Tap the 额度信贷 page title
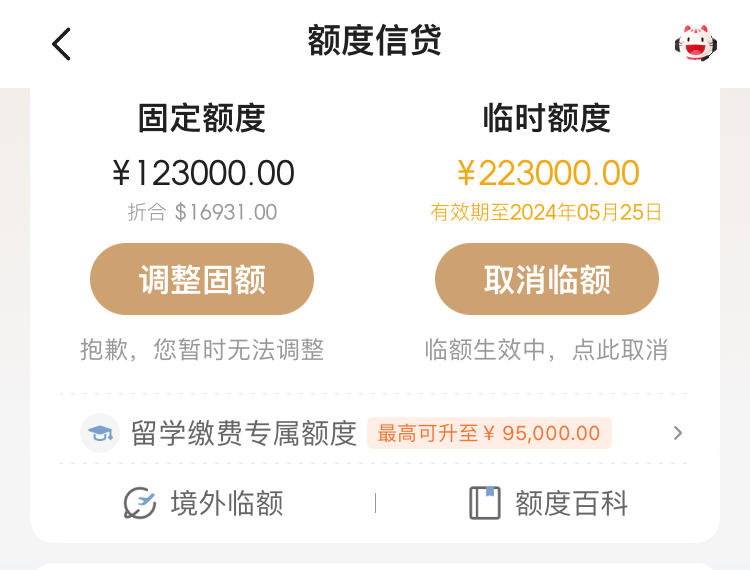The width and height of the screenshot is (750, 570). [x=375, y=41]
